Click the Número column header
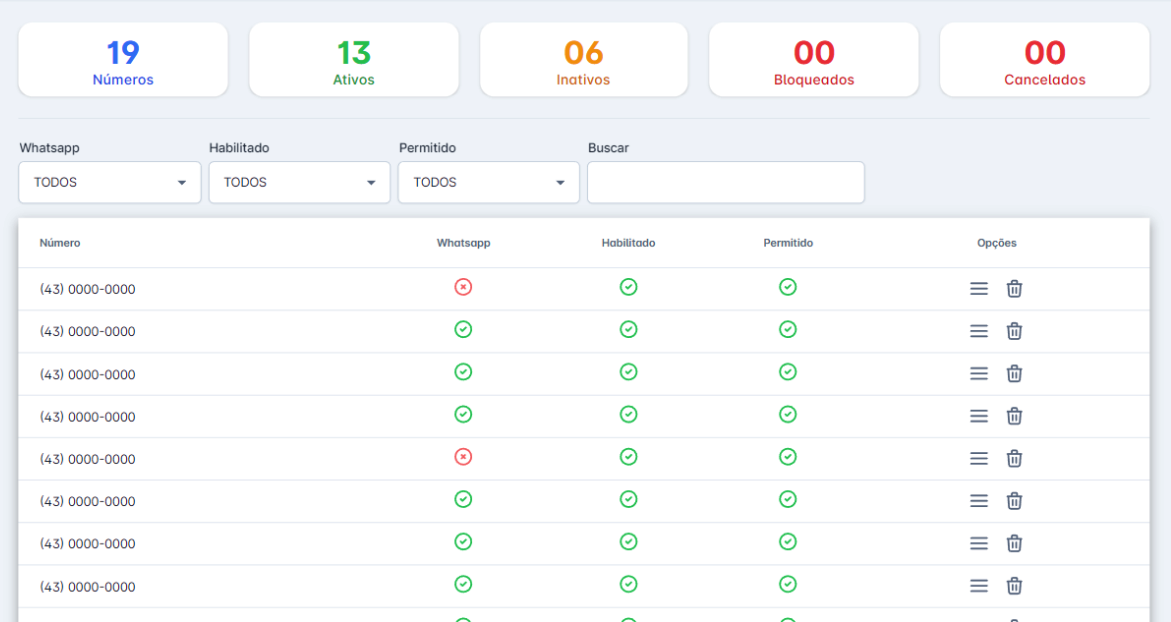Screen dimensions: 1171x622 60,243
